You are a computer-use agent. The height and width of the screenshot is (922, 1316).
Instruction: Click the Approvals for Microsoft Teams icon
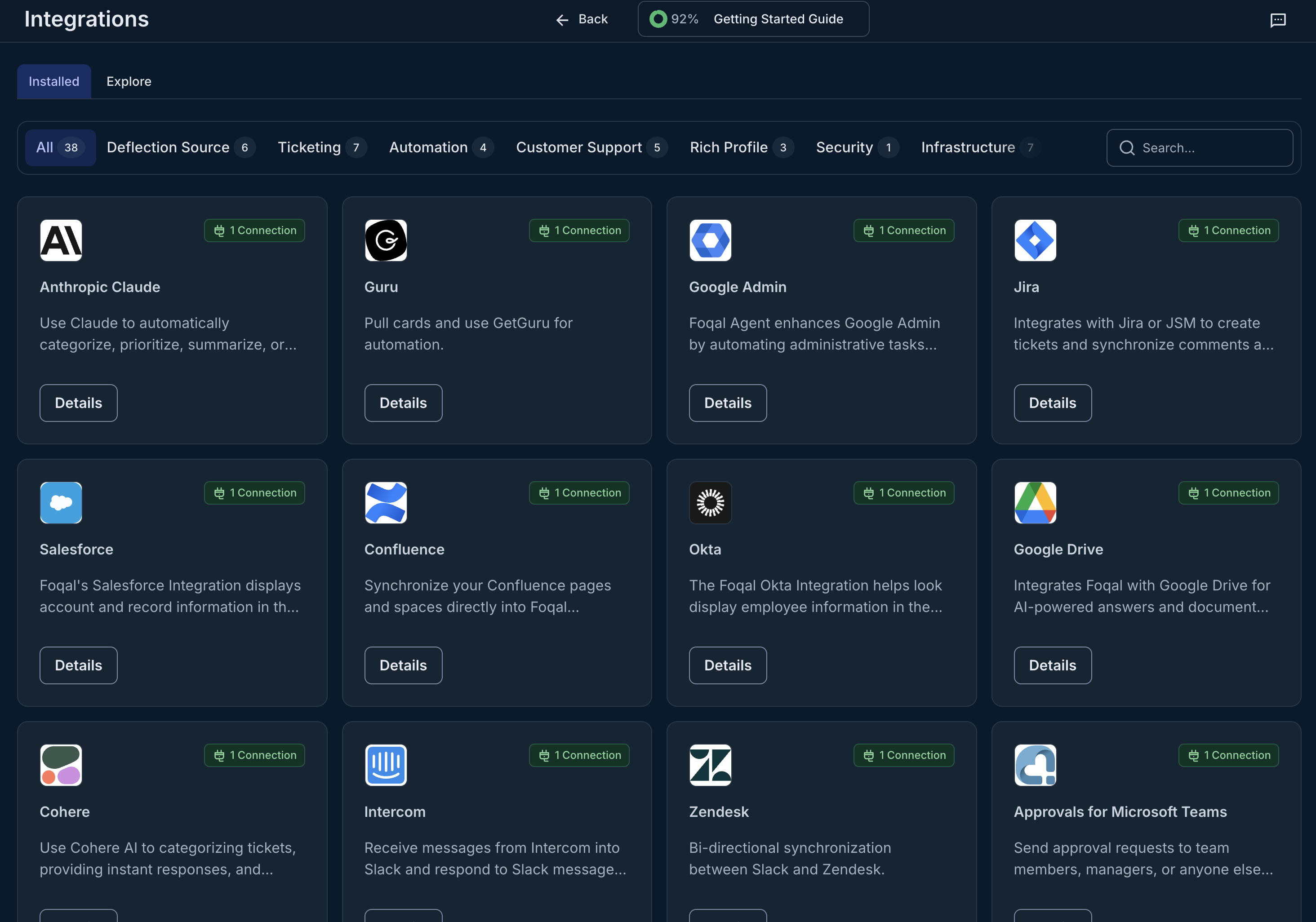coord(1035,765)
